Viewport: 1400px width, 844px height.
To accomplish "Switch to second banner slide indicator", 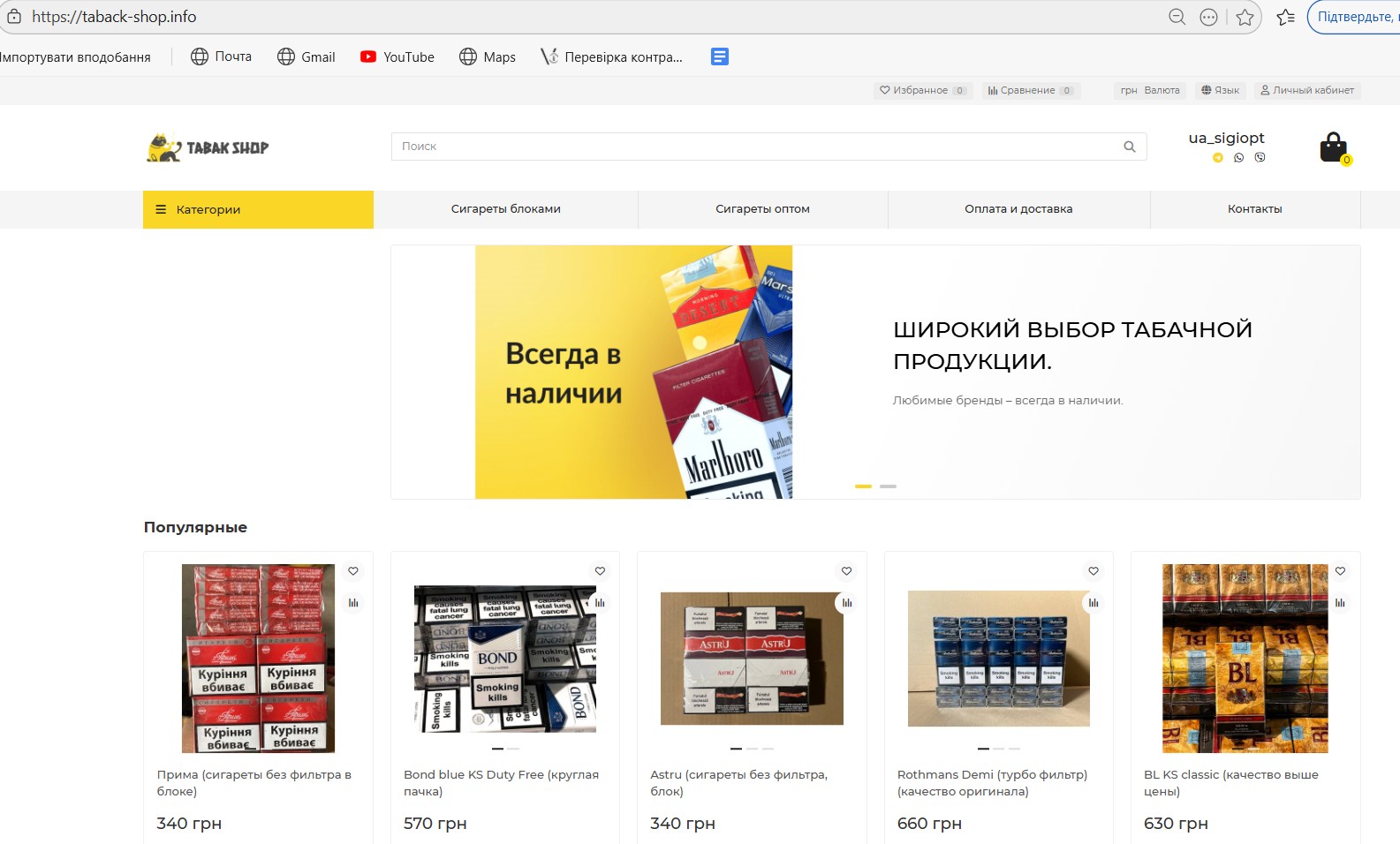I will pos(888,486).
